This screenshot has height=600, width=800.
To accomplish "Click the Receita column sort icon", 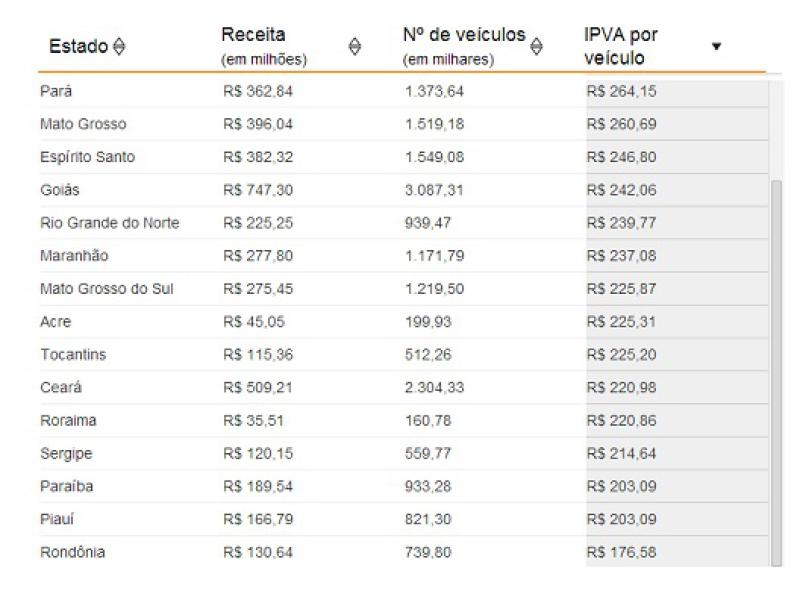I will click(x=353, y=46).
